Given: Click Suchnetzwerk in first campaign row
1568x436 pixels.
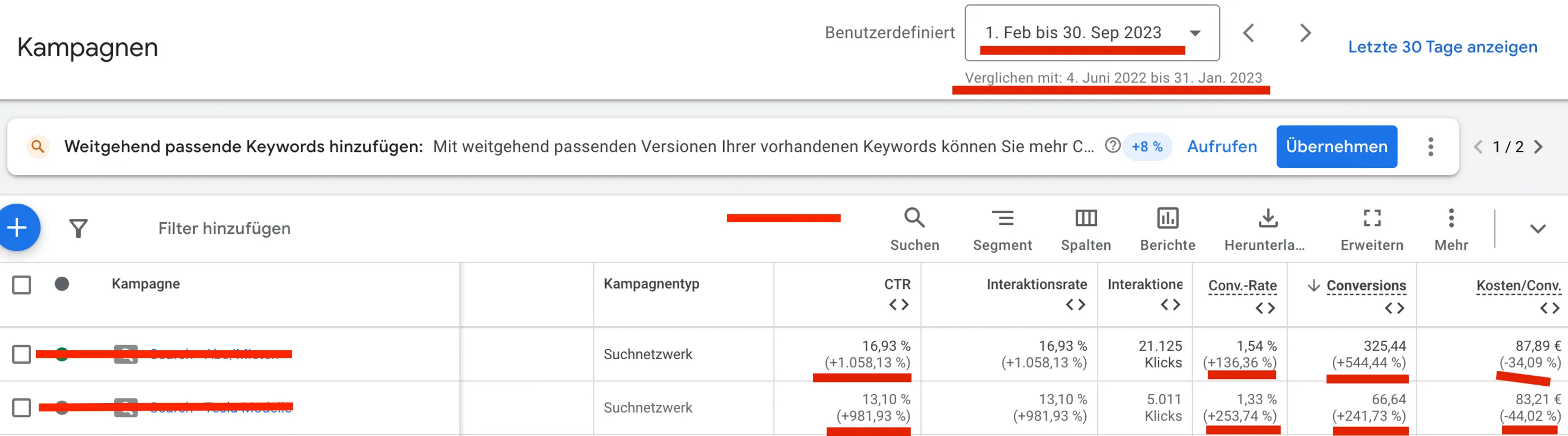Looking at the screenshot, I should click(647, 355).
